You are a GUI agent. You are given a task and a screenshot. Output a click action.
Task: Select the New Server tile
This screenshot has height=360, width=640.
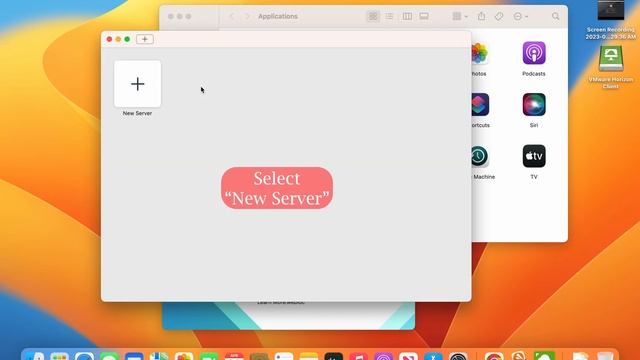[138, 84]
